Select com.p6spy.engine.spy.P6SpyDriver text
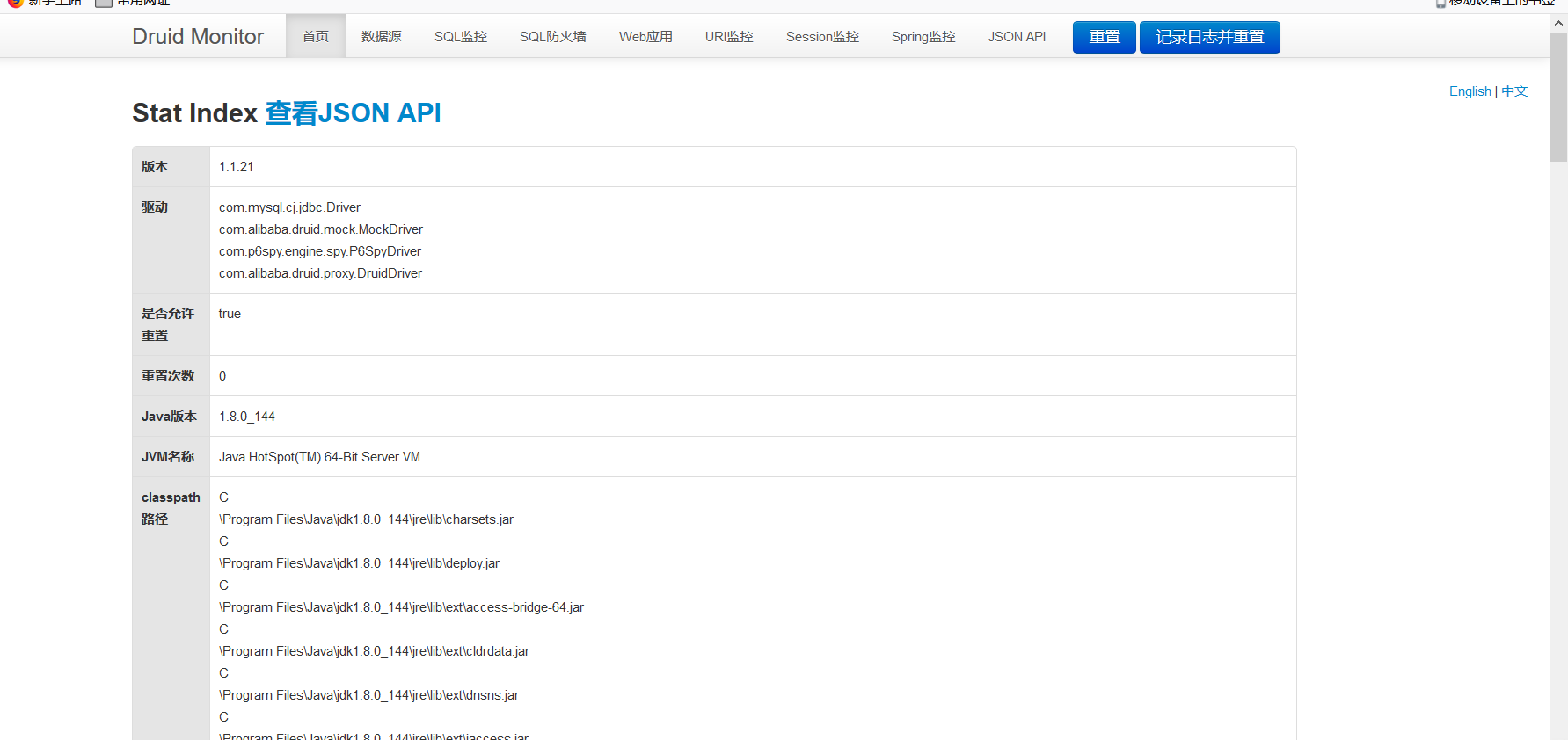Viewport: 1568px width, 740px height. click(x=320, y=251)
